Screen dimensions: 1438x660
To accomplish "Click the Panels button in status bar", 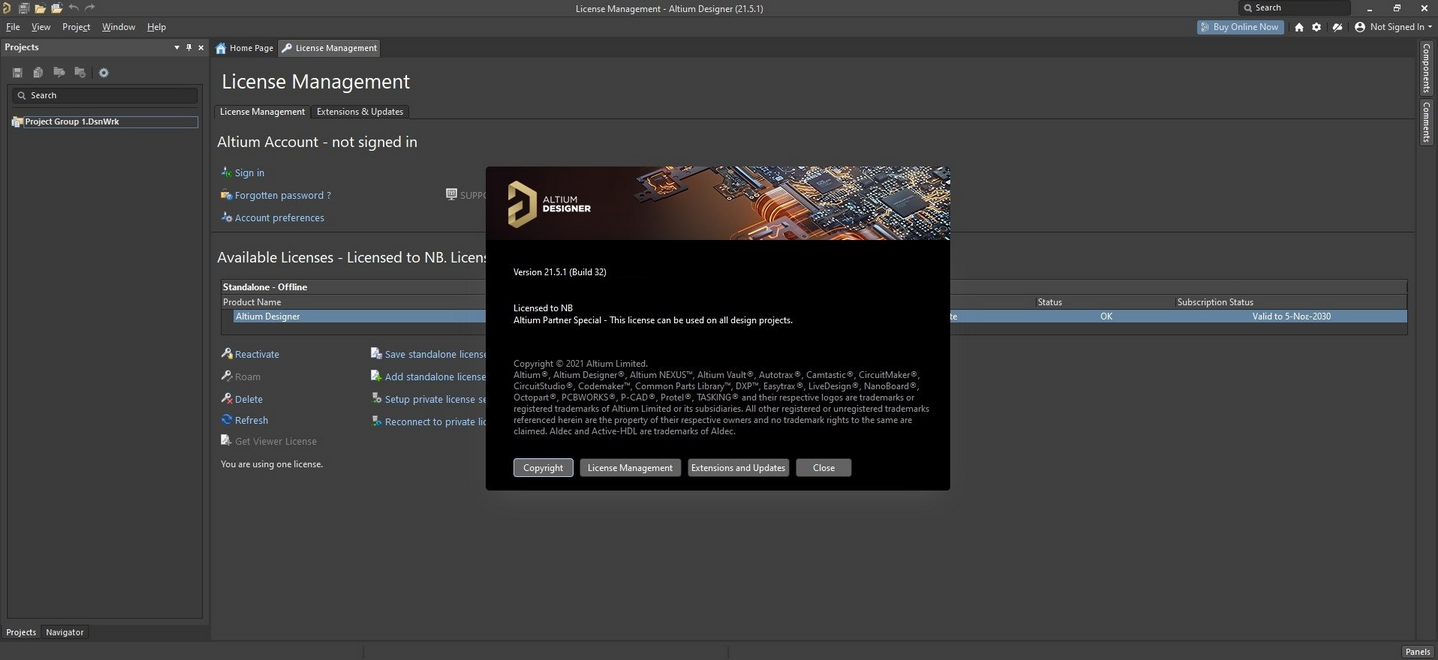I will (1417, 652).
